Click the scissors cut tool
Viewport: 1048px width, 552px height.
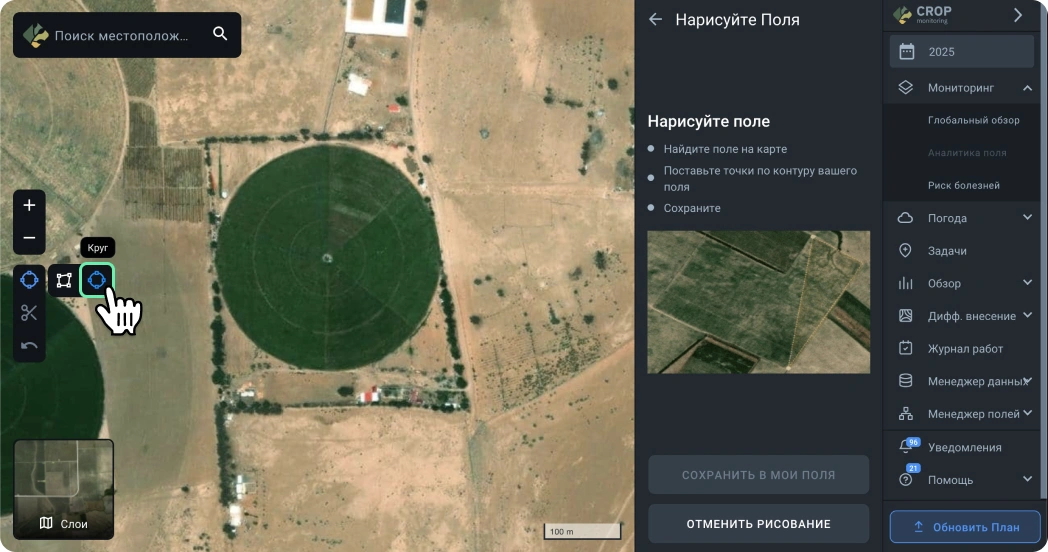pyautogui.click(x=29, y=313)
